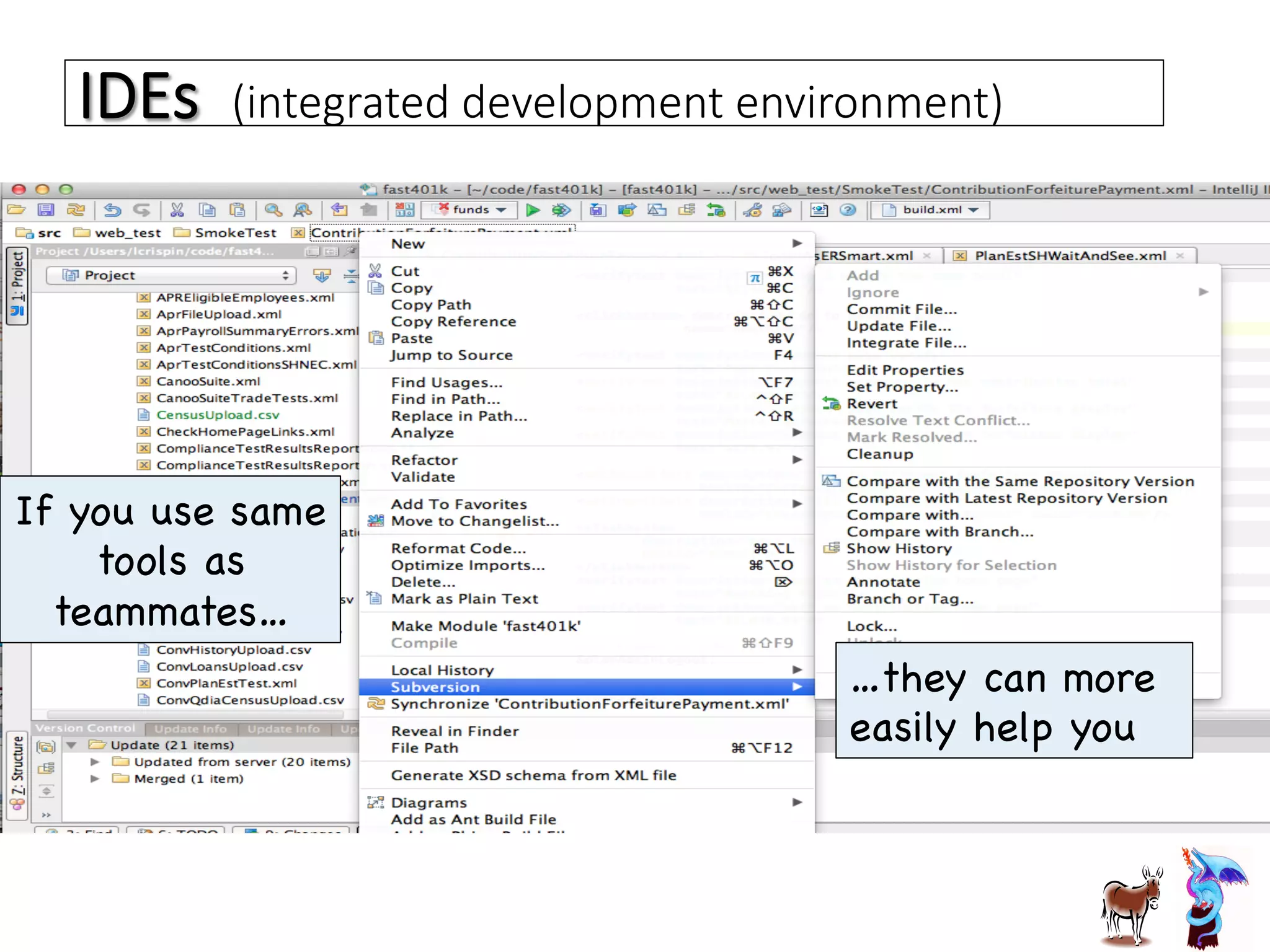Close the PlanEstSHWaitAndSee.xml tab
The image size is (1270, 952).
(x=1180, y=255)
